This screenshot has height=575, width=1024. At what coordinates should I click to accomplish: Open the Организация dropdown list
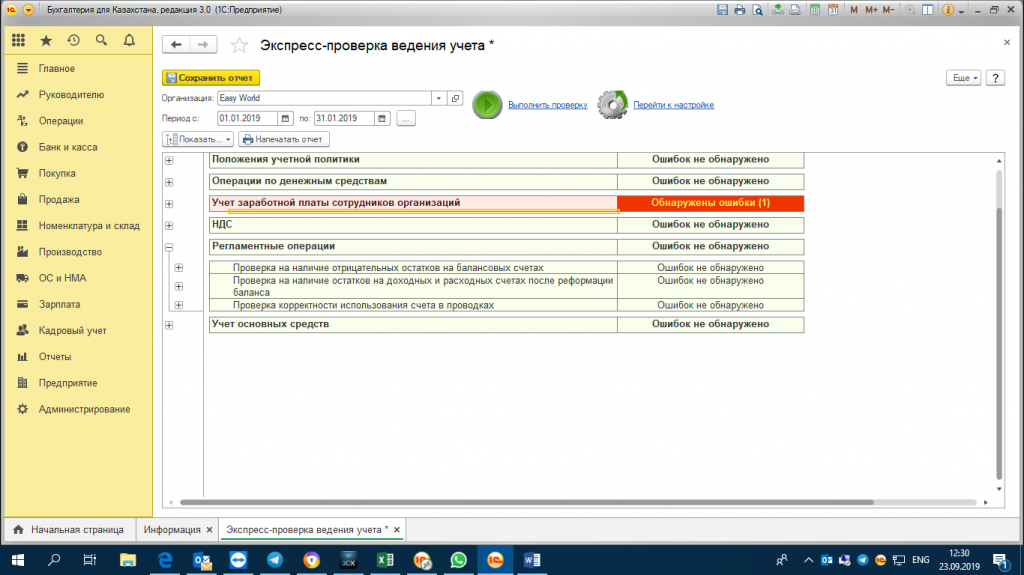coord(439,98)
